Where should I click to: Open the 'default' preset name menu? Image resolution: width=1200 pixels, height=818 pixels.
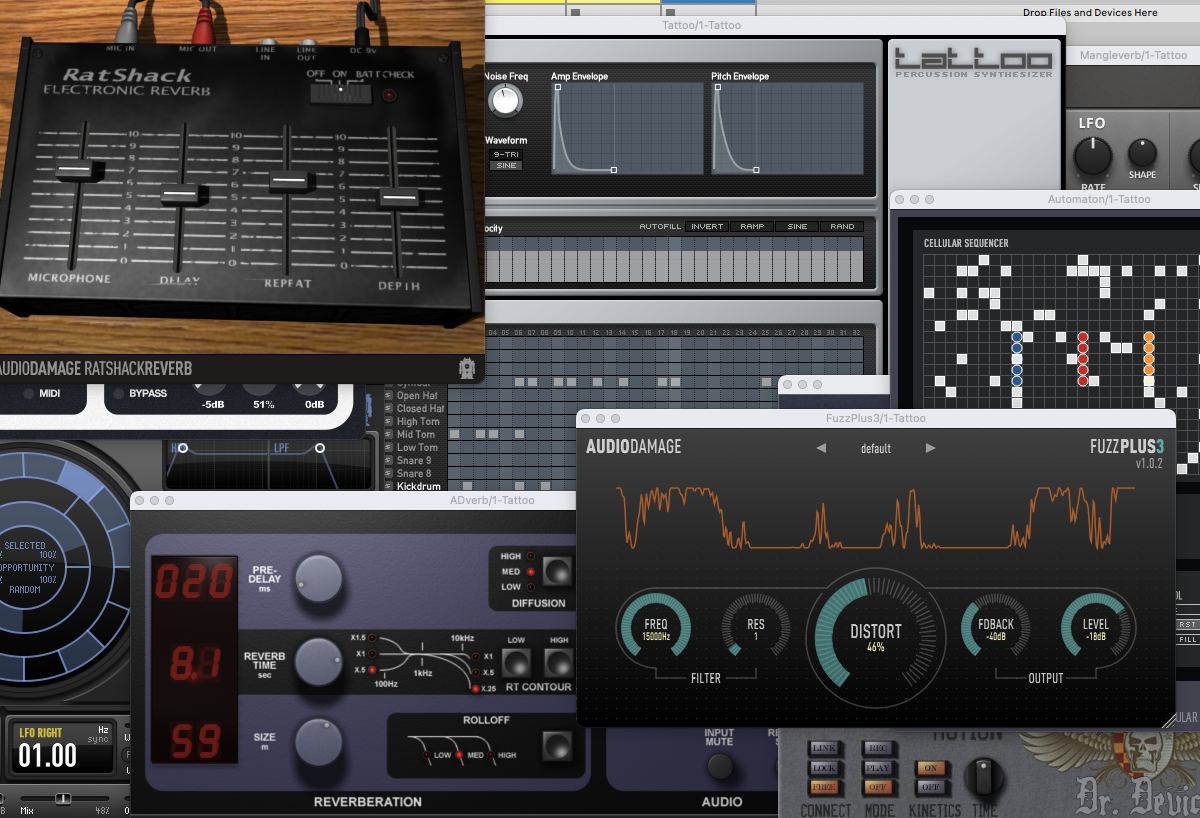[875, 449]
